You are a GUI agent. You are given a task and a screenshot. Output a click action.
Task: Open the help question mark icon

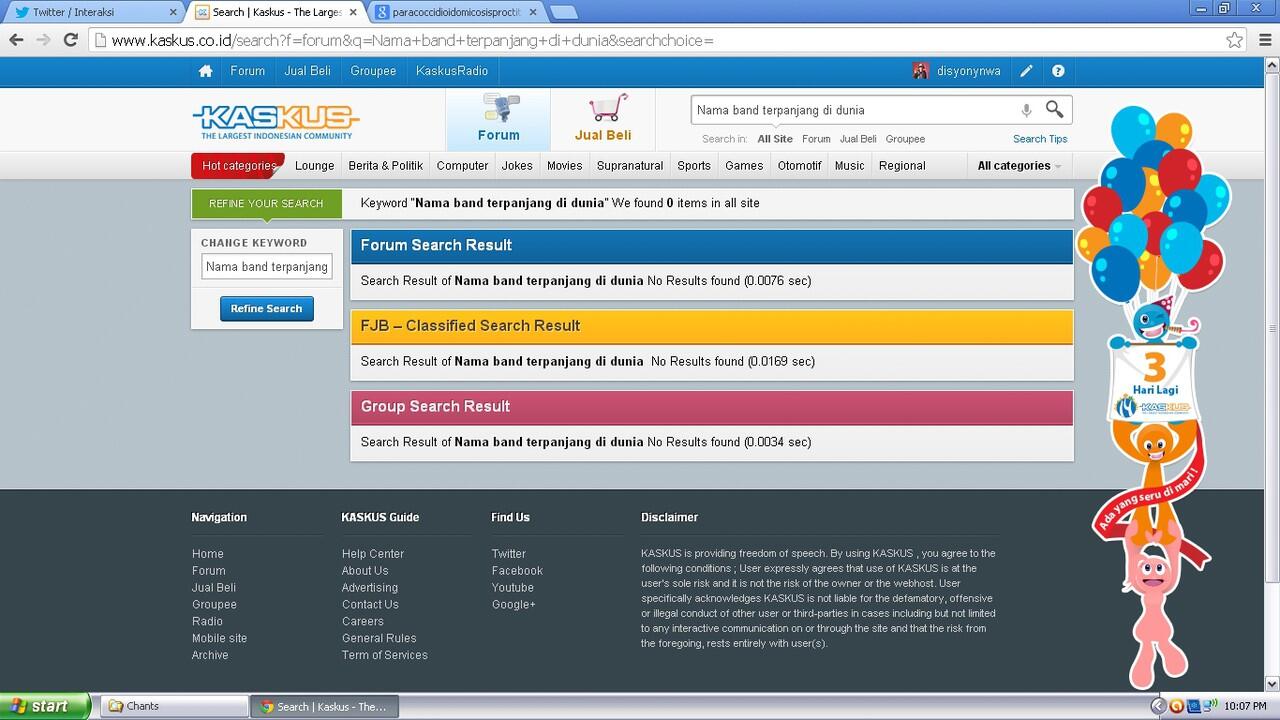coord(1058,71)
